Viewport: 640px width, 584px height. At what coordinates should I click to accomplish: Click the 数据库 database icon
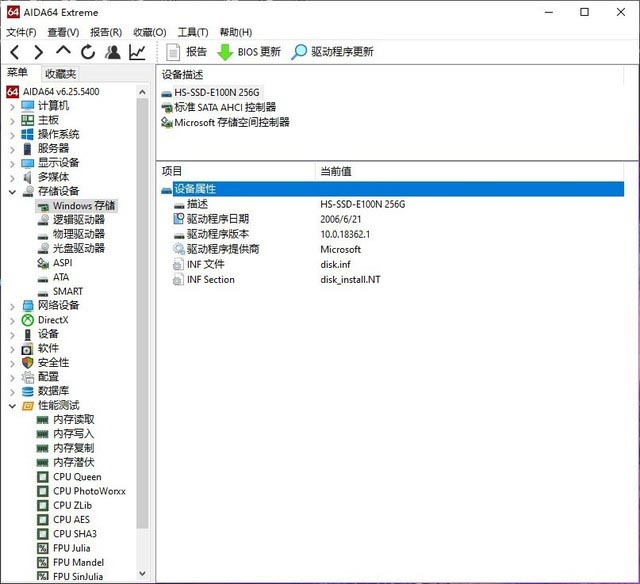coord(27,392)
